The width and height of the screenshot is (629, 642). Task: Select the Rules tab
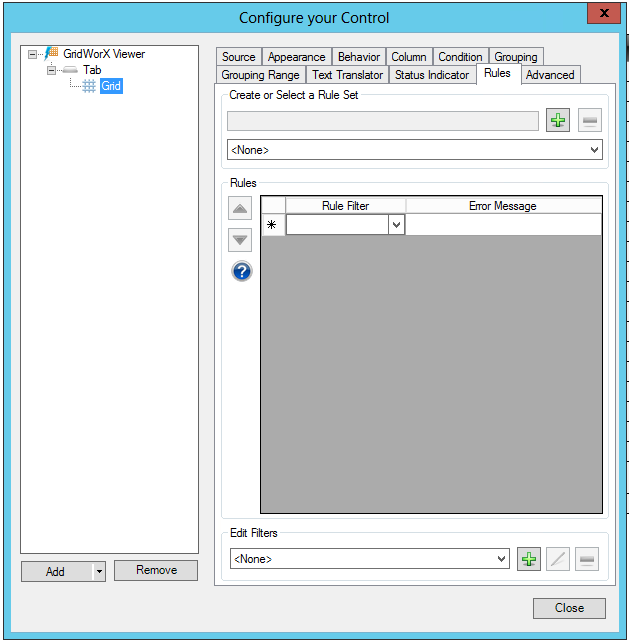[x=498, y=73]
